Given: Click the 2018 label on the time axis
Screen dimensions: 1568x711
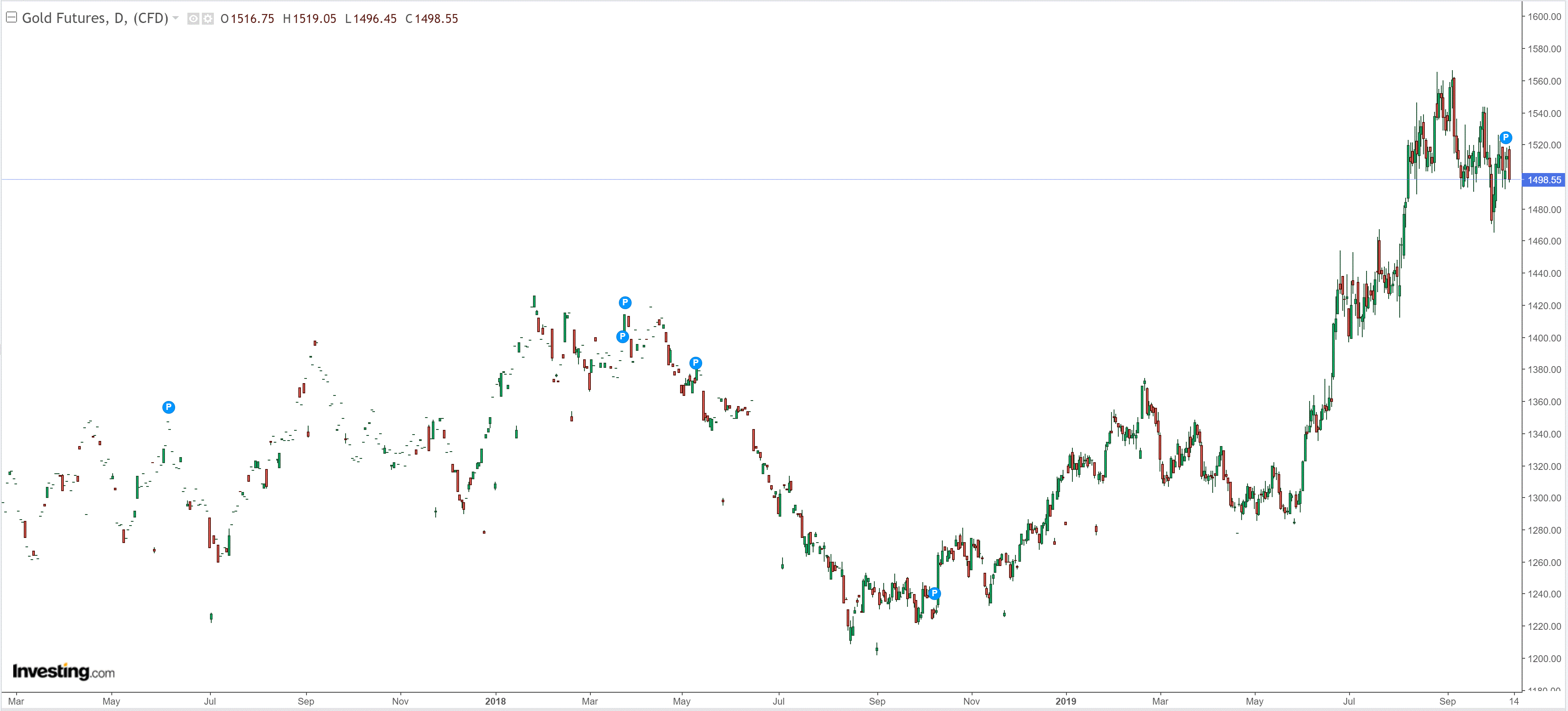Looking at the screenshot, I should tap(496, 701).
